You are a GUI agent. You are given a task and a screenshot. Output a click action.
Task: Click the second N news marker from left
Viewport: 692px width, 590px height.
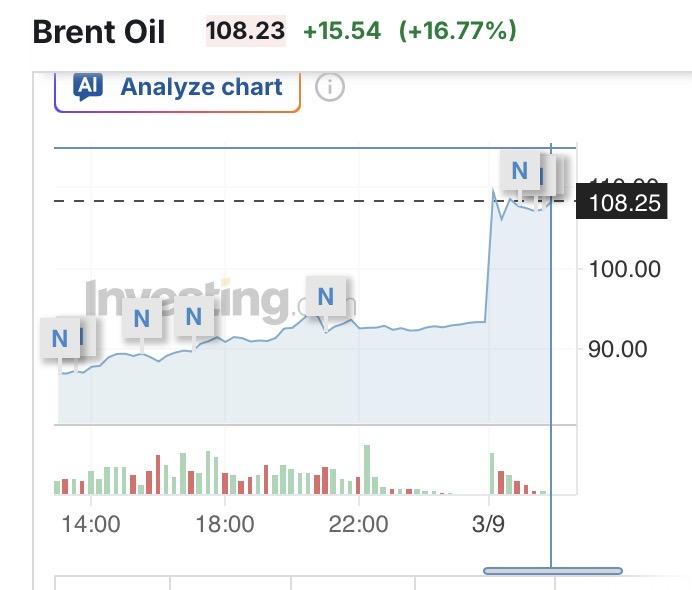click(141, 319)
